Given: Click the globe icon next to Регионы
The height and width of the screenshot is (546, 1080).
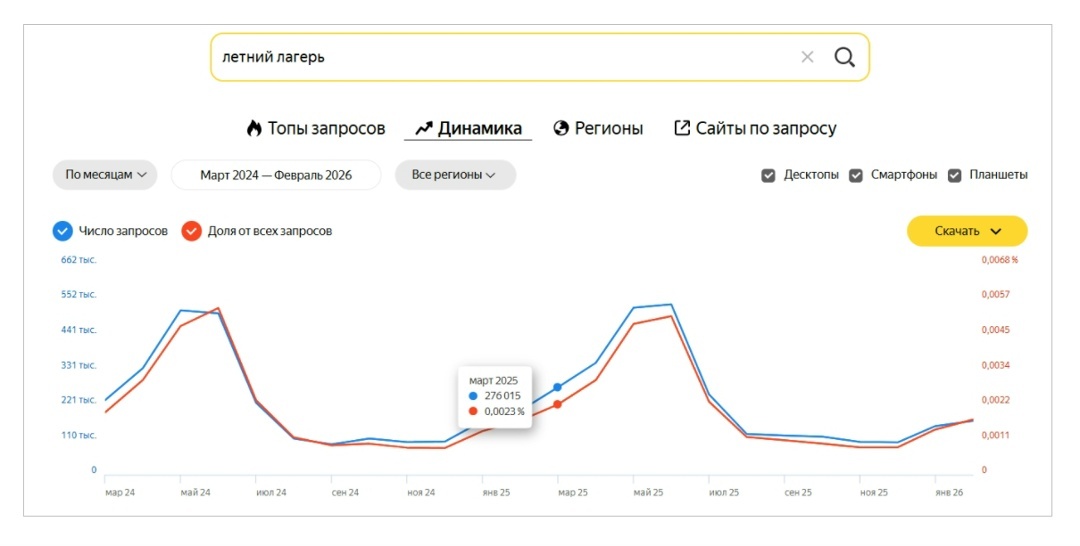Looking at the screenshot, I should tap(561, 129).
